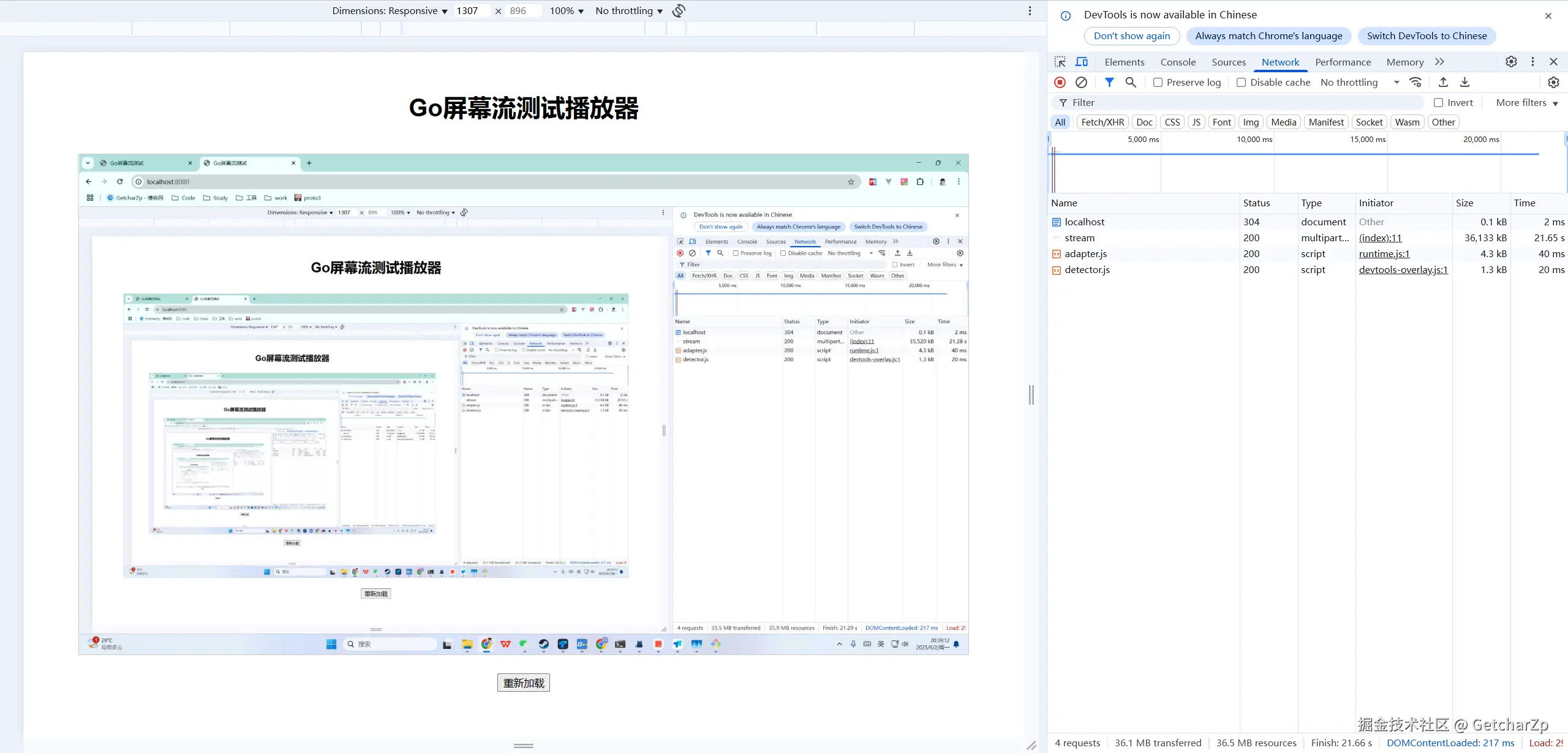Screen dimensions: 1568x753
Task: Tick the Invert filter checkbox
Action: tap(1439, 103)
